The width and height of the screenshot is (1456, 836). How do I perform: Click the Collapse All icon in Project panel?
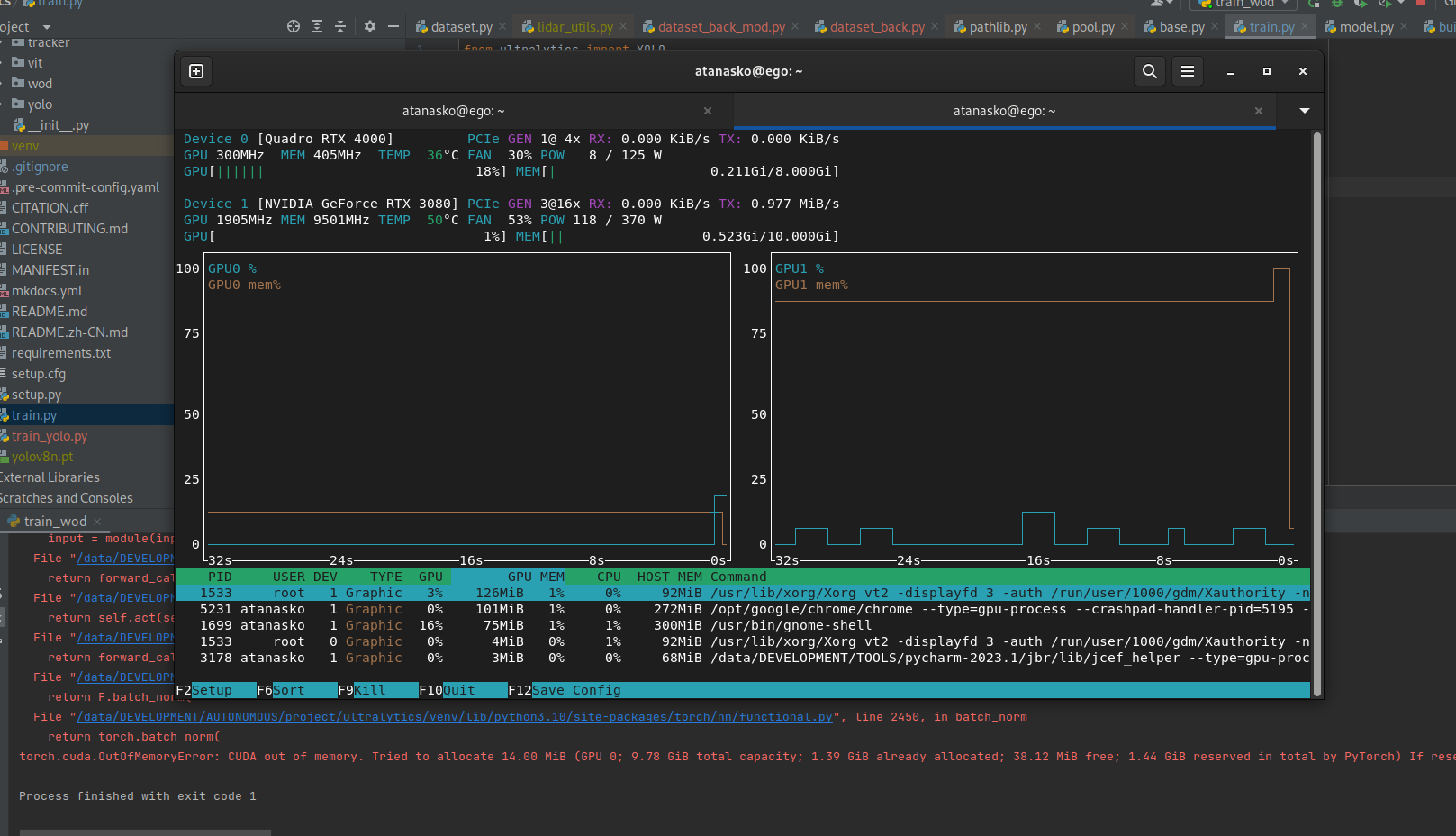click(x=340, y=27)
